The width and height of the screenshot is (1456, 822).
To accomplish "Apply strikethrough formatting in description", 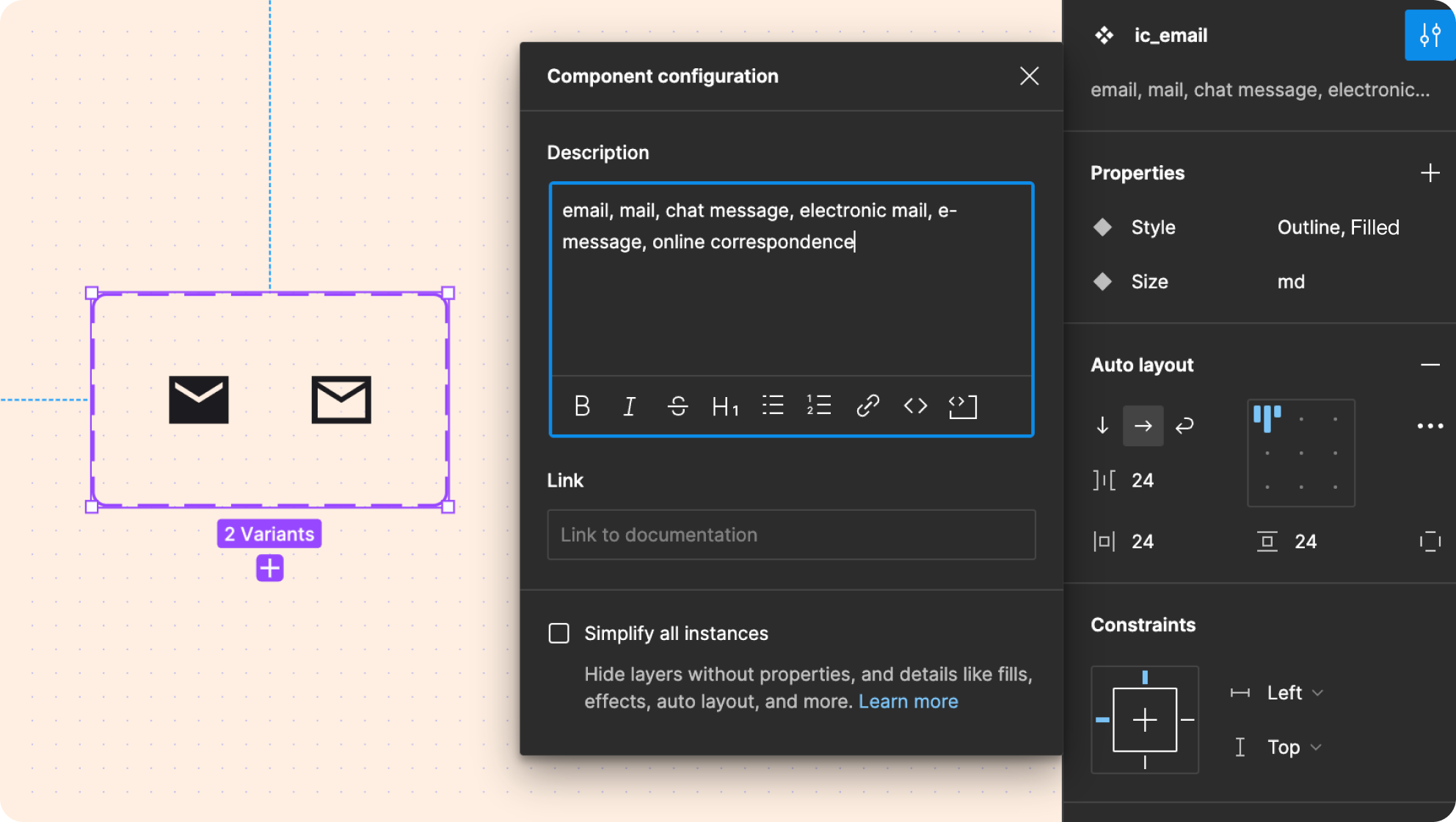I will point(677,406).
